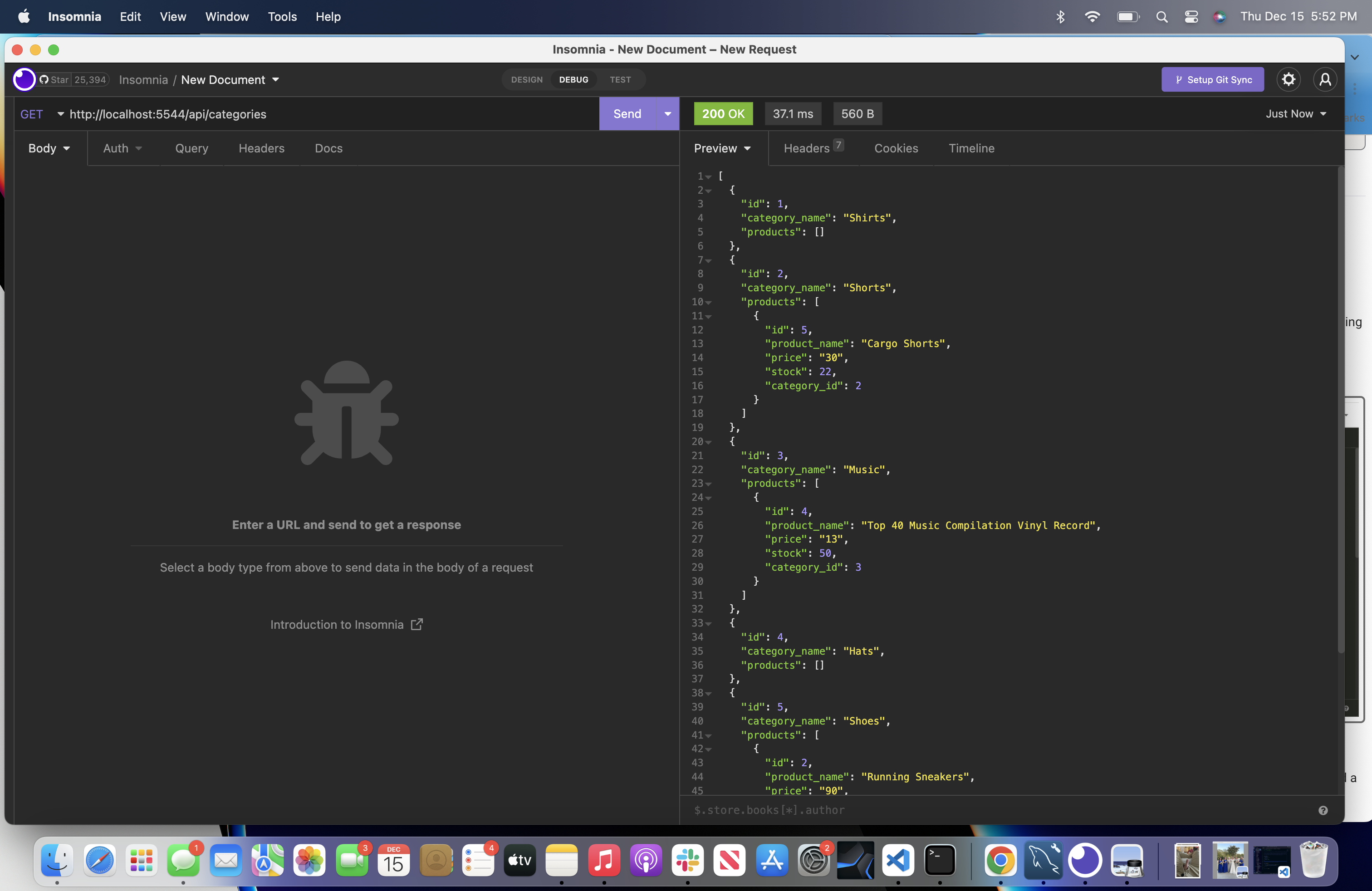The height and width of the screenshot is (891, 1372).
Task: Launch Visual Studio Code from the Dock
Action: point(897,861)
